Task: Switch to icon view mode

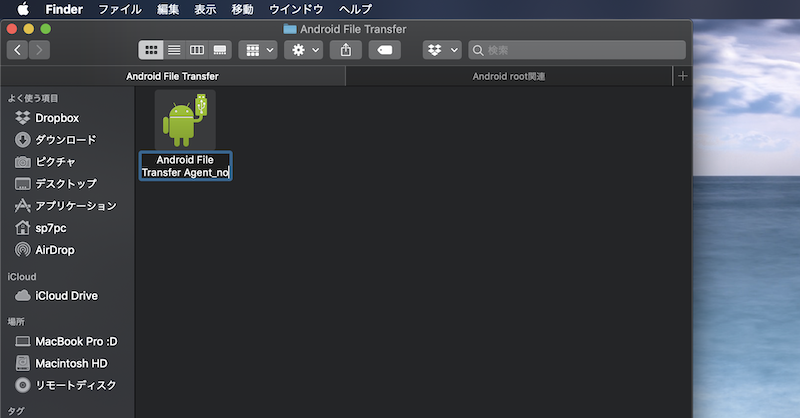Action: tap(151, 49)
